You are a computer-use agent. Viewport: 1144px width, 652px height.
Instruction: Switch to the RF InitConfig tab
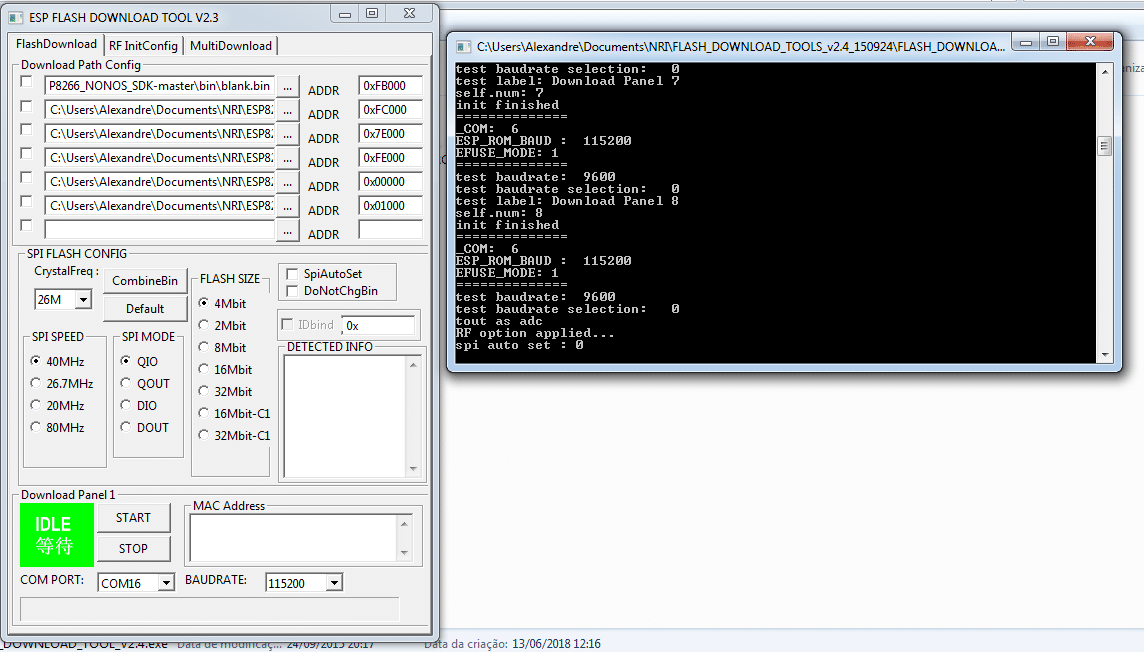tap(144, 45)
